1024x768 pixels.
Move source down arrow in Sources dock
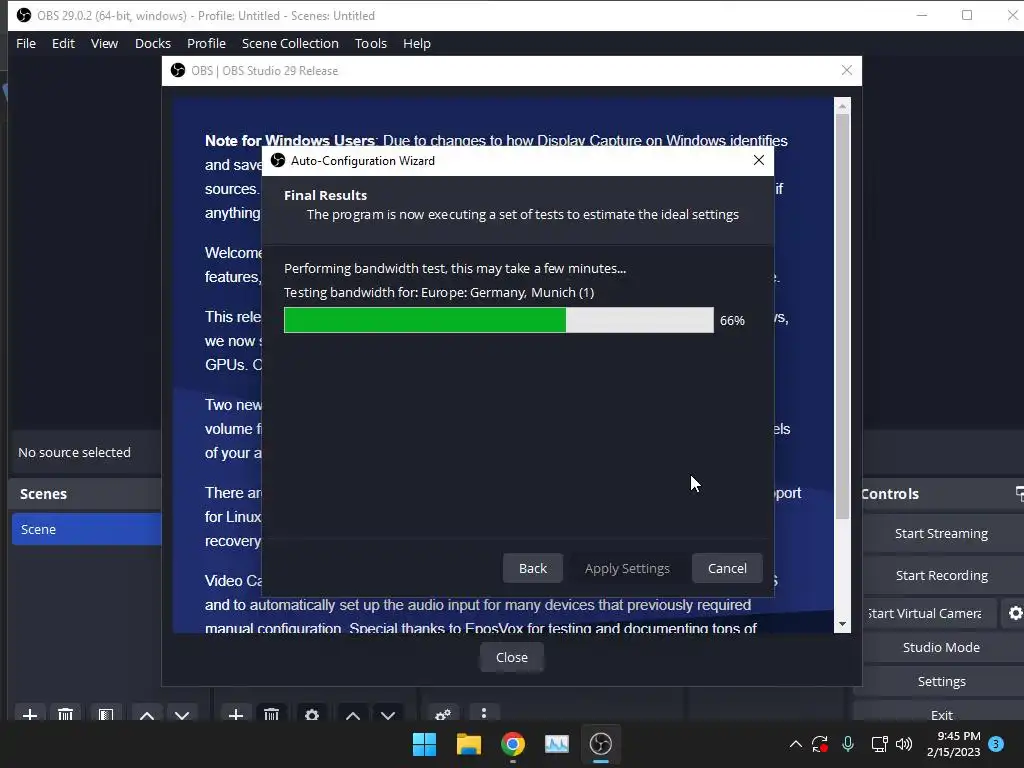[388, 714]
